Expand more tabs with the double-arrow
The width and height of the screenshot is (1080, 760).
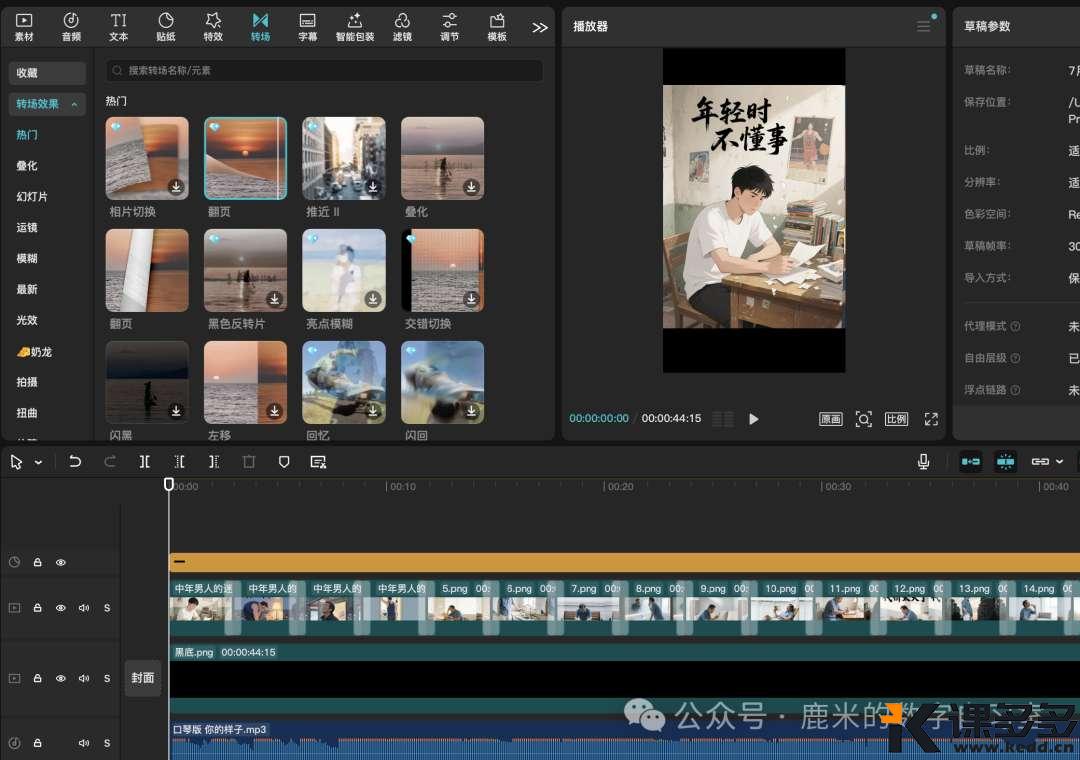(x=540, y=28)
